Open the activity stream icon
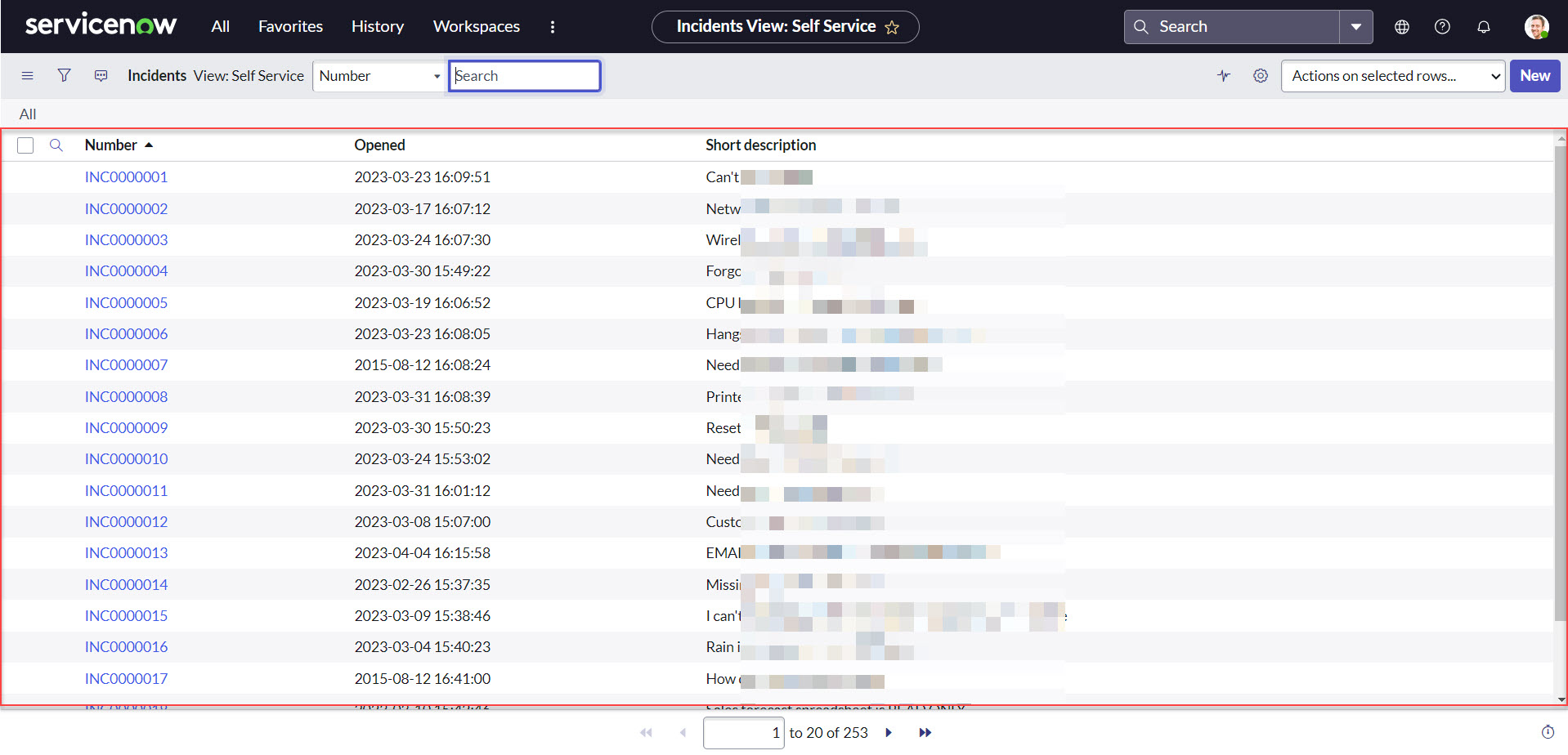 (x=1224, y=75)
